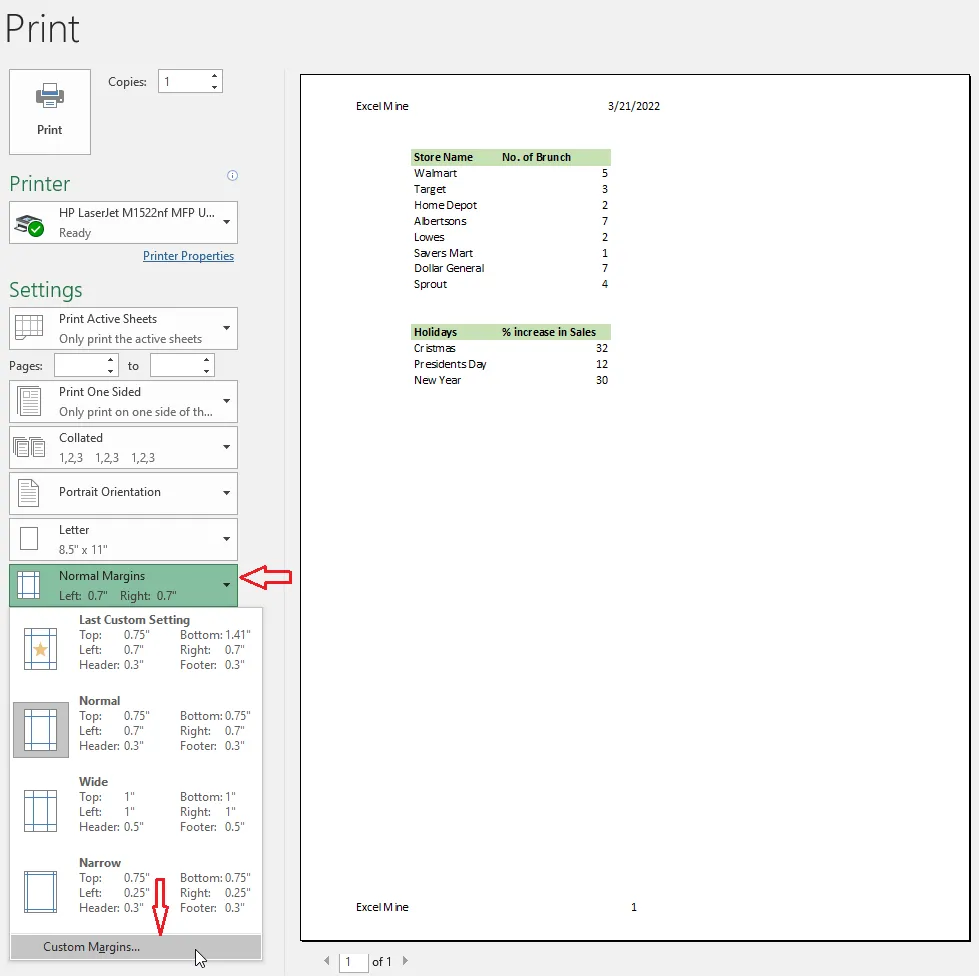This screenshot has height=976, width=979.
Task: Open the Collated dropdown
Action: [124, 448]
